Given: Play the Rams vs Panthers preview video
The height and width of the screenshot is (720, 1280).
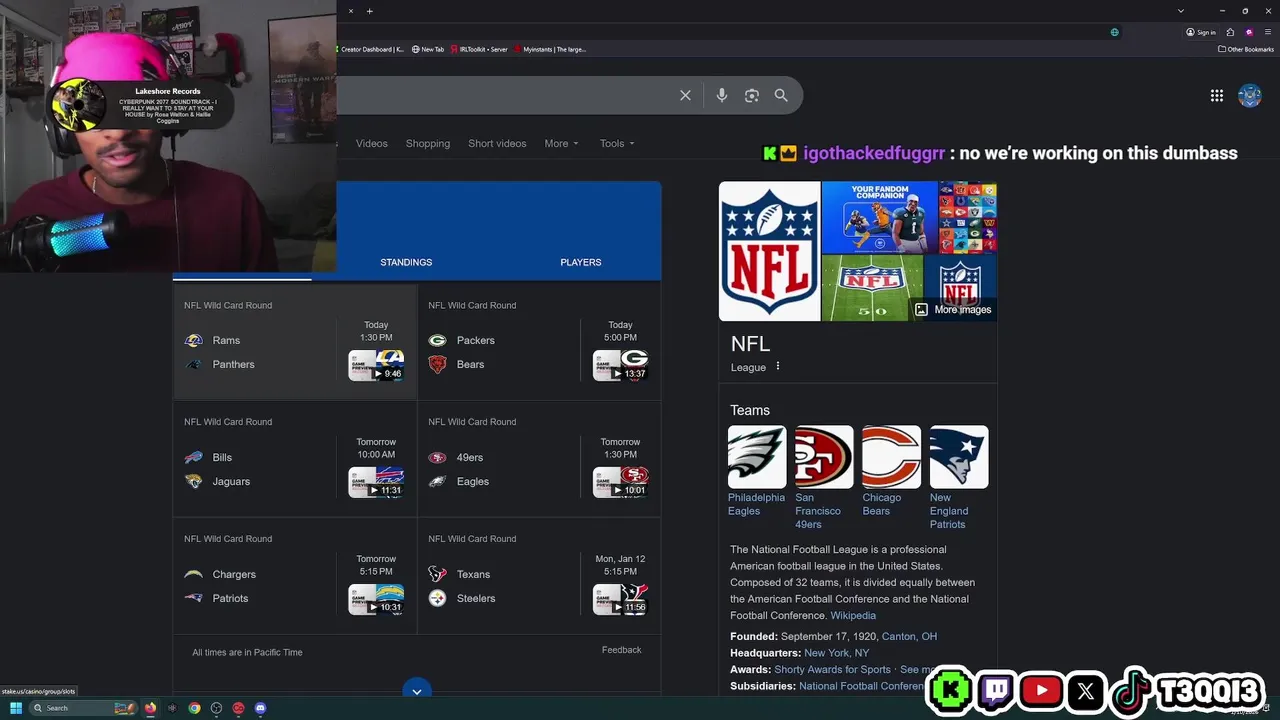Looking at the screenshot, I should (376, 365).
